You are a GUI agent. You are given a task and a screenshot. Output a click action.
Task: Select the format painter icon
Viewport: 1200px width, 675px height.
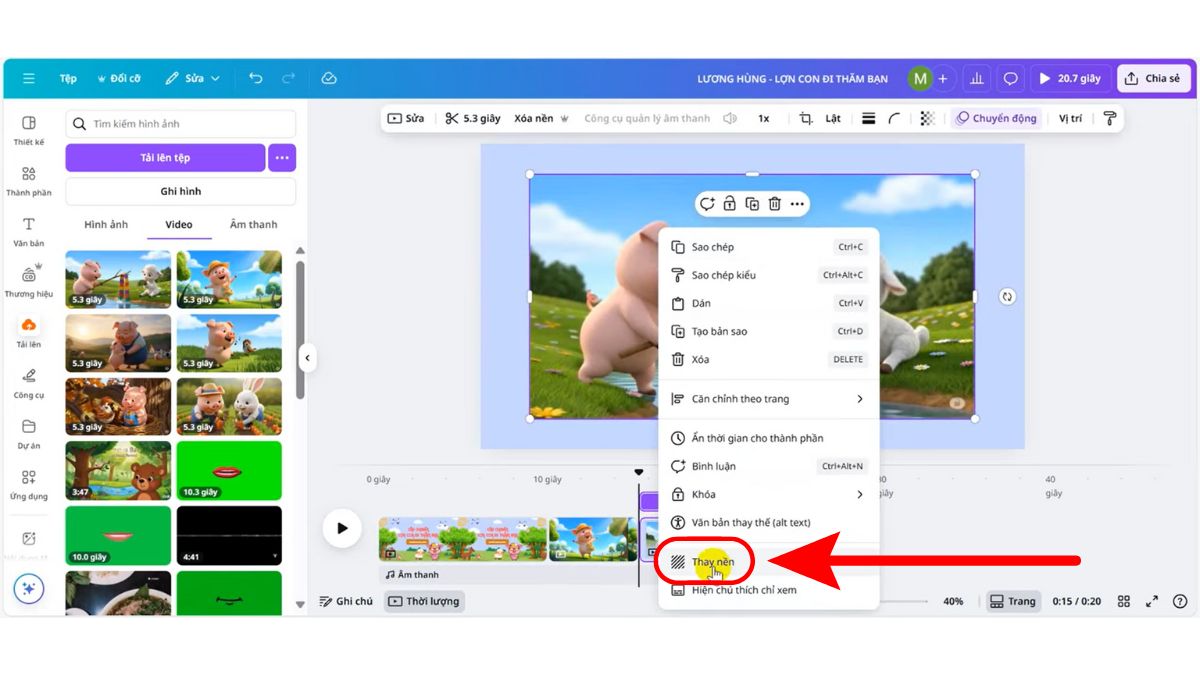tap(1109, 118)
